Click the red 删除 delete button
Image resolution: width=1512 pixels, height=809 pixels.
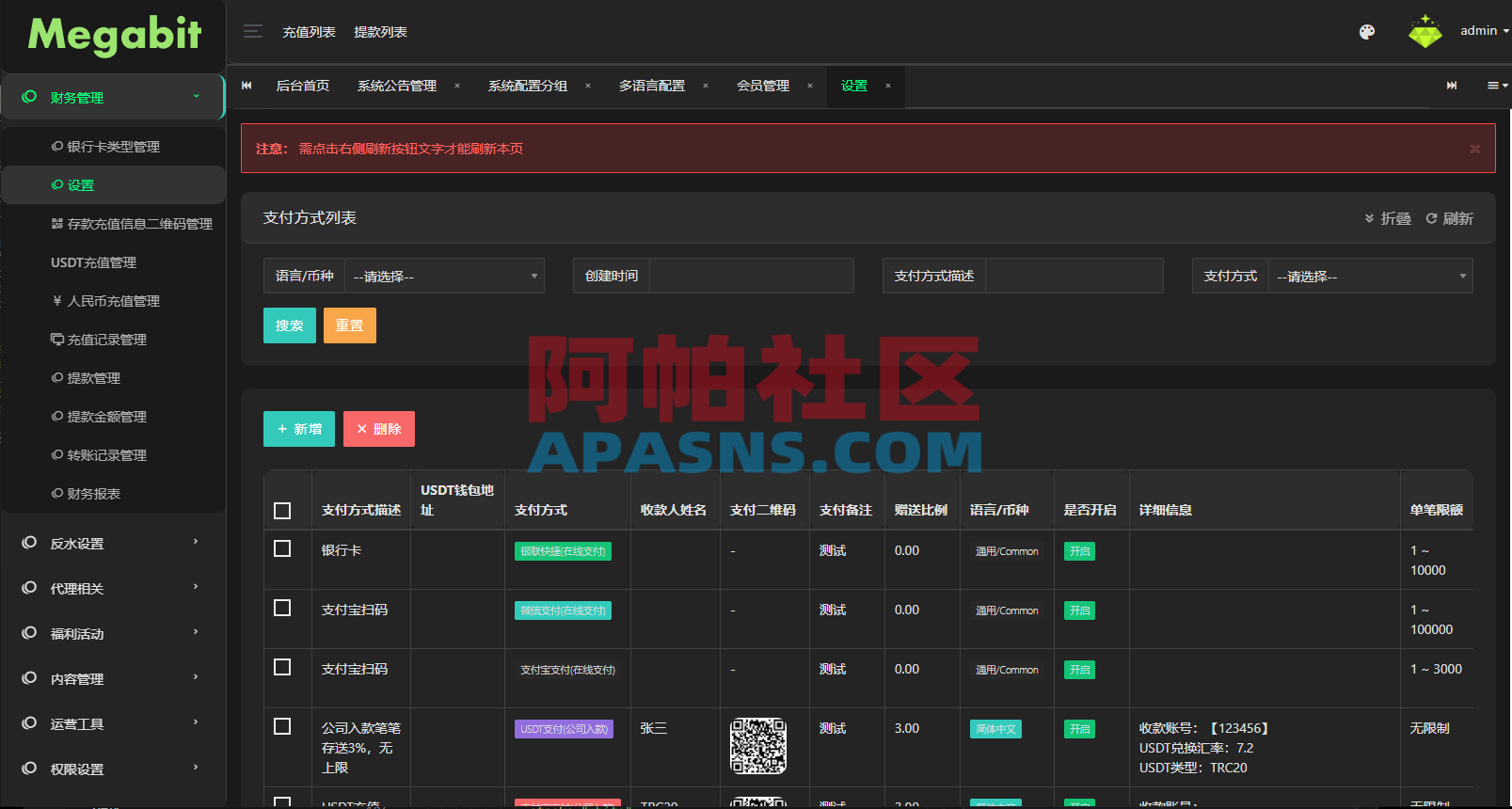[379, 429]
